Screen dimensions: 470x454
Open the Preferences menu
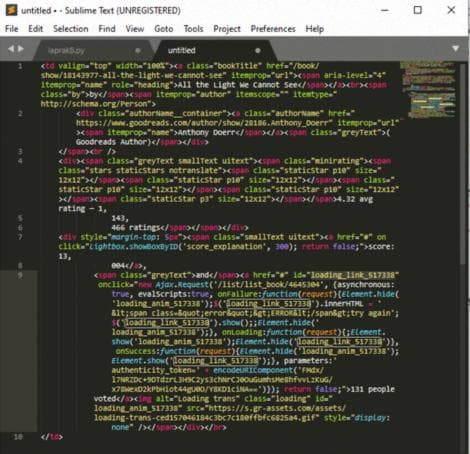coord(273,29)
